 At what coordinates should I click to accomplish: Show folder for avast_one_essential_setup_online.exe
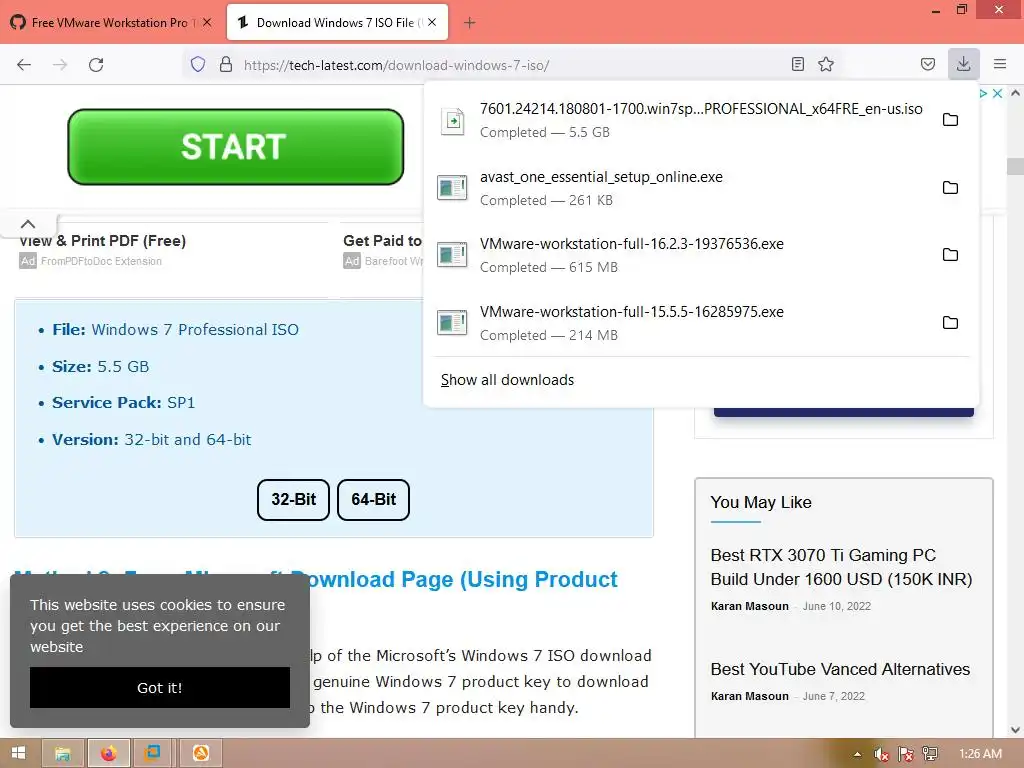[x=950, y=187]
